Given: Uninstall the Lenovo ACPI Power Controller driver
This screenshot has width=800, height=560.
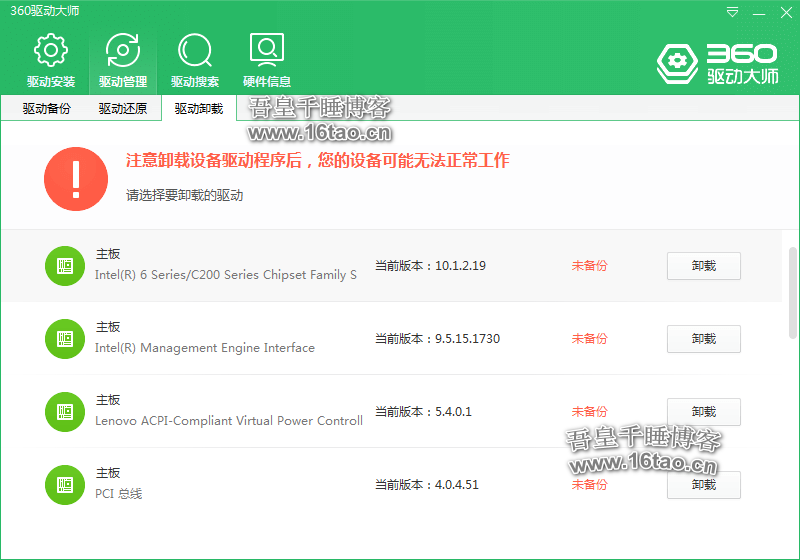Looking at the screenshot, I should [703, 412].
